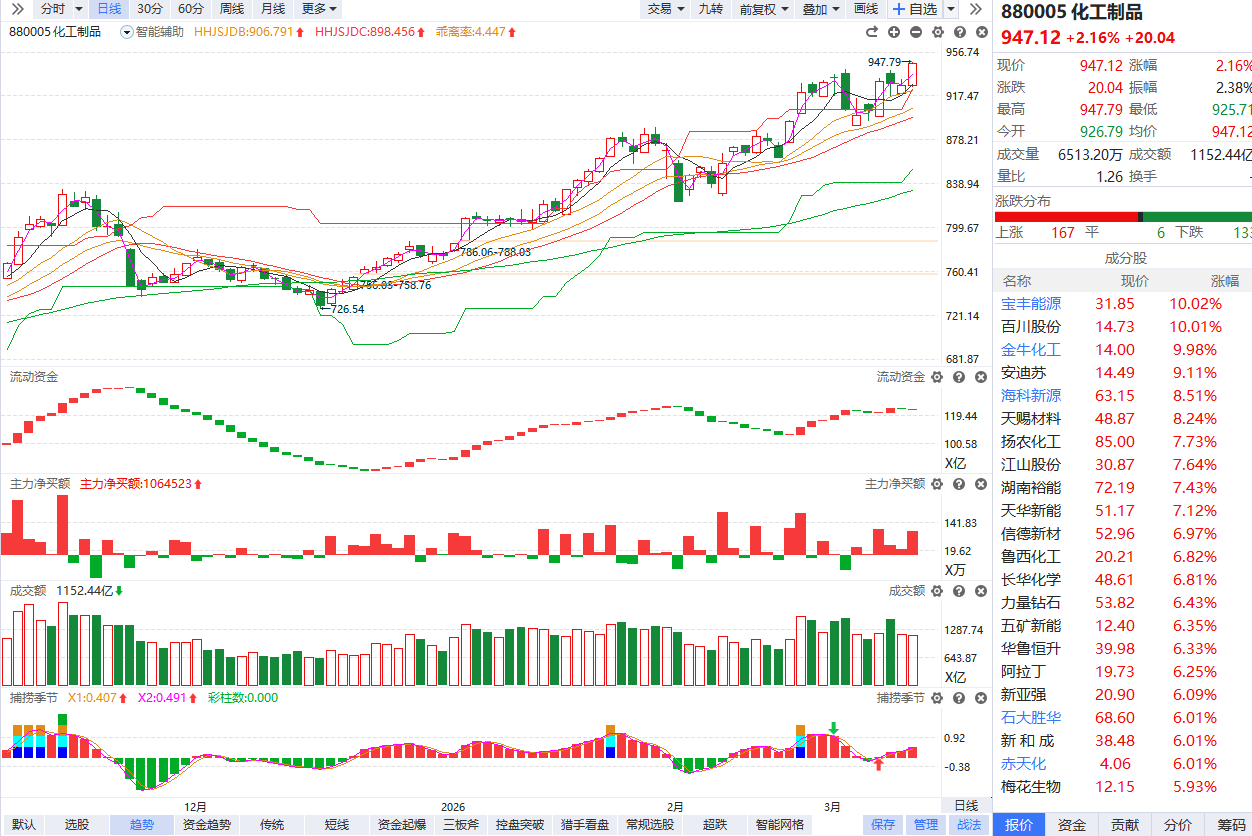The image size is (1252, 836).
Task: Select the 资金趋势 bottom tab
Action: (207, 825)
